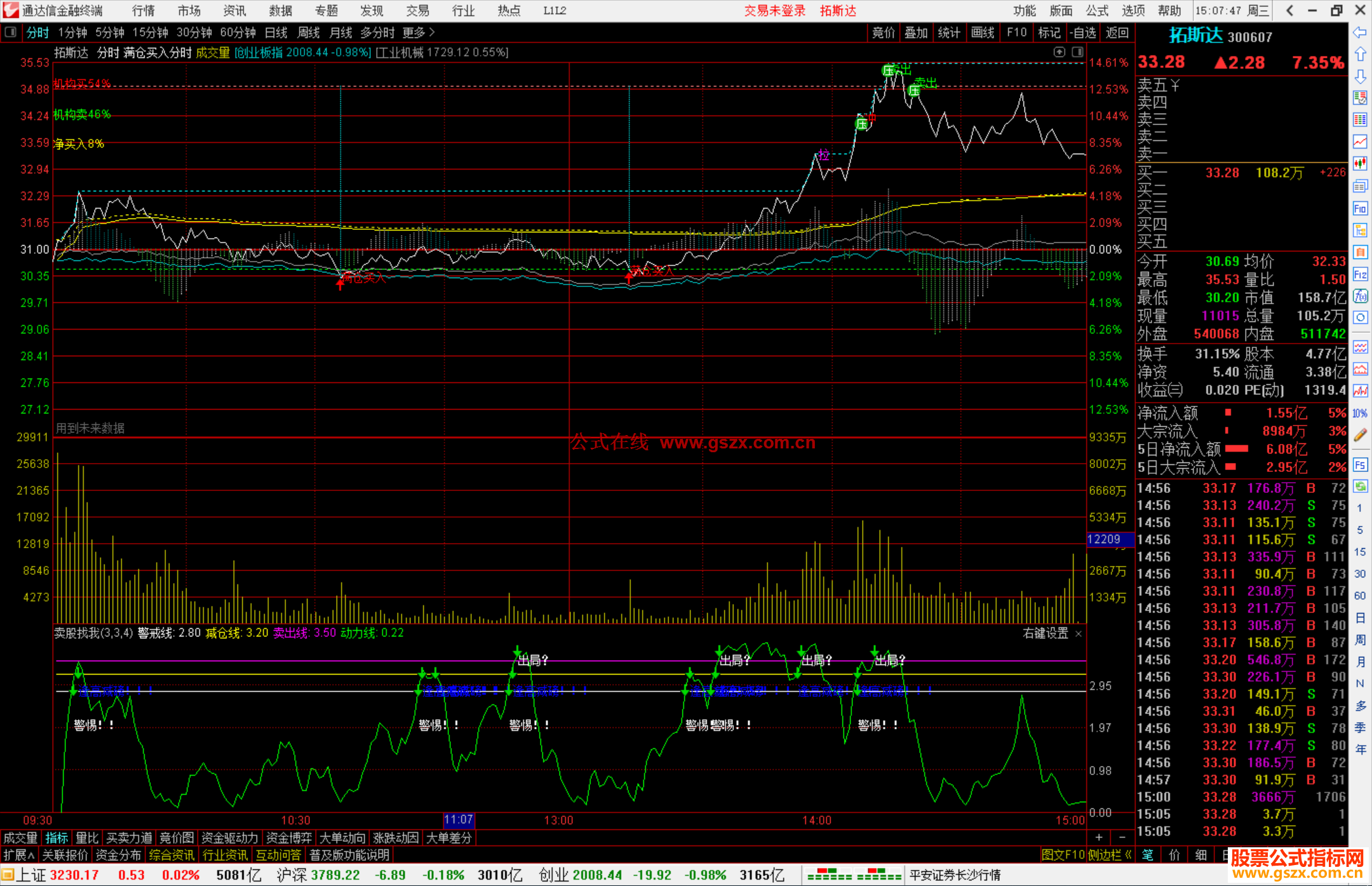Open the 资讯 menu
The image size is (1372, 886).
click(x=234, y=10)
